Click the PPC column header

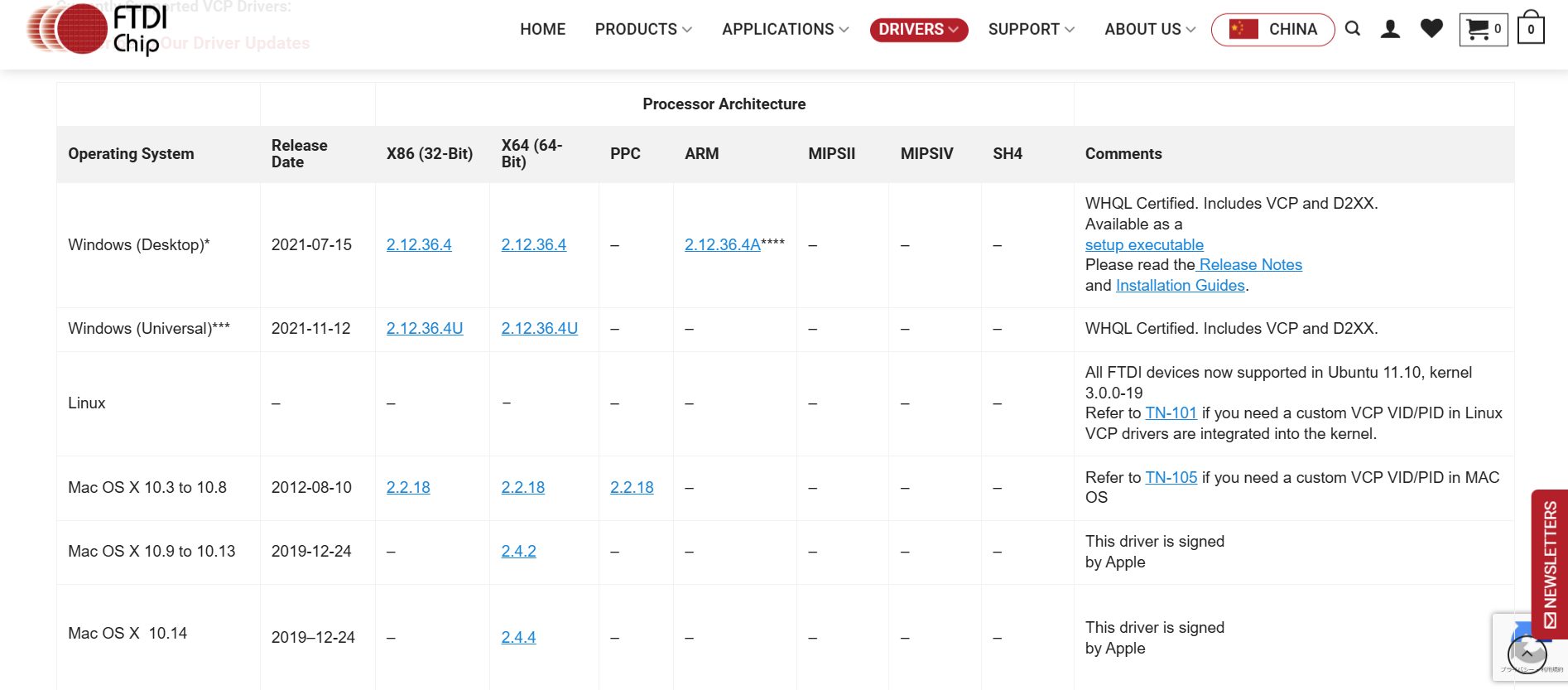tap(625, 153)
